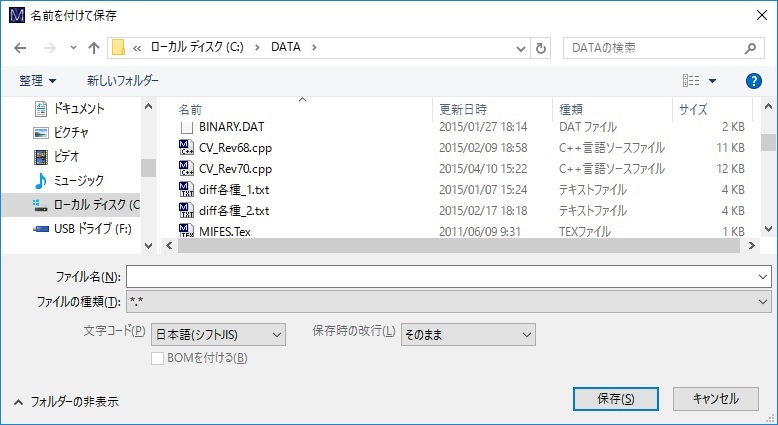Click the USB ドライブ (F:) drive icon
778x425 pixels.
coord(41,228)
